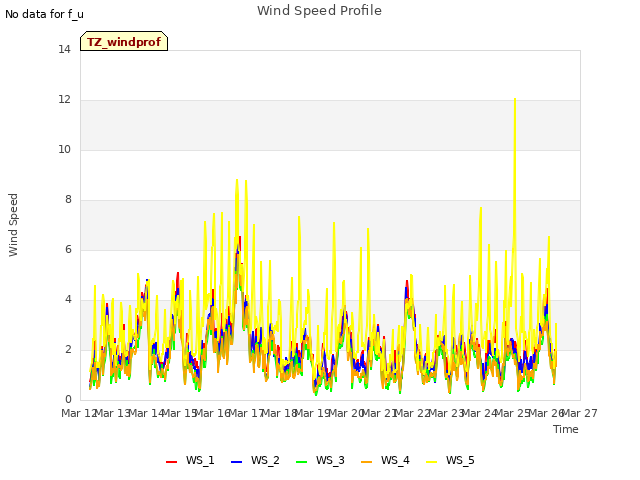The image size is (640, 480).
Task: Toggle the WS_3 legend entry
Action: click(320, 460)
